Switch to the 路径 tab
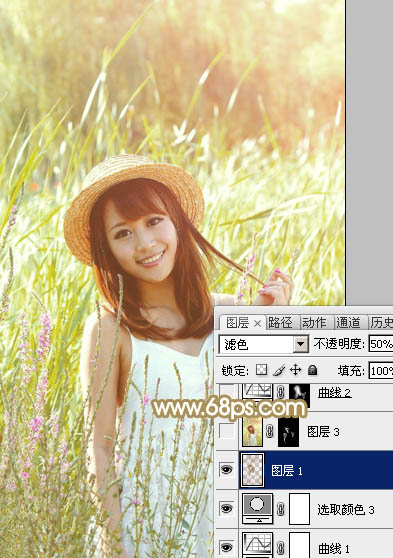This screenshot has width=393, height=558. click(280, 323)
